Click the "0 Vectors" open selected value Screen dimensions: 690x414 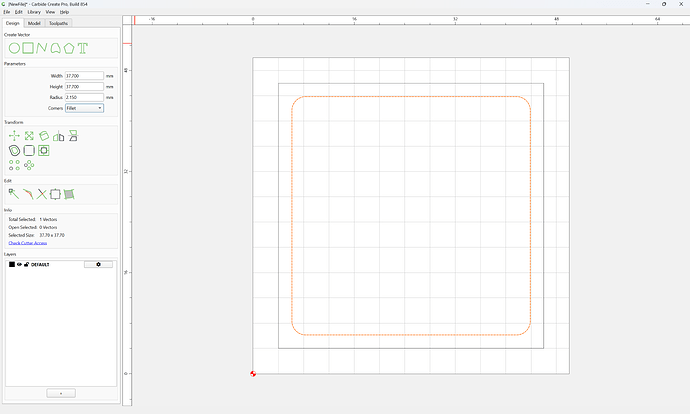click(x=48, y=227)
